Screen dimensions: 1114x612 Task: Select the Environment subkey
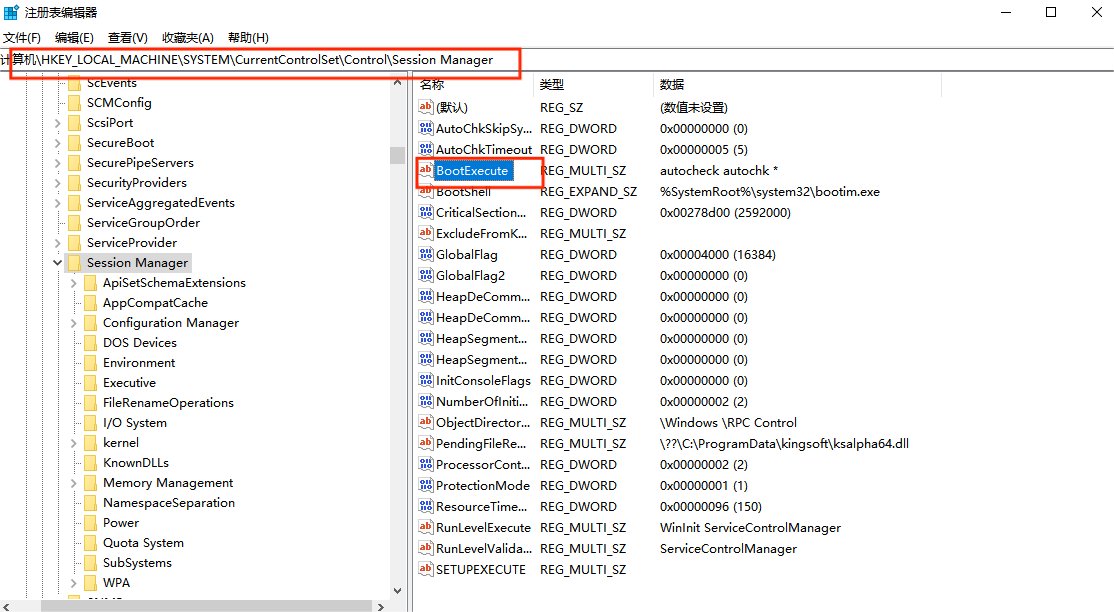point(139,363)
